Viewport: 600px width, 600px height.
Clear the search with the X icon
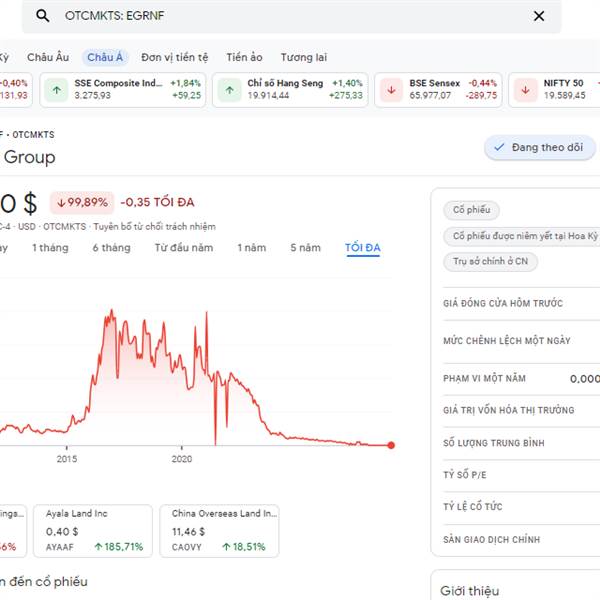[x=539, y=16]
